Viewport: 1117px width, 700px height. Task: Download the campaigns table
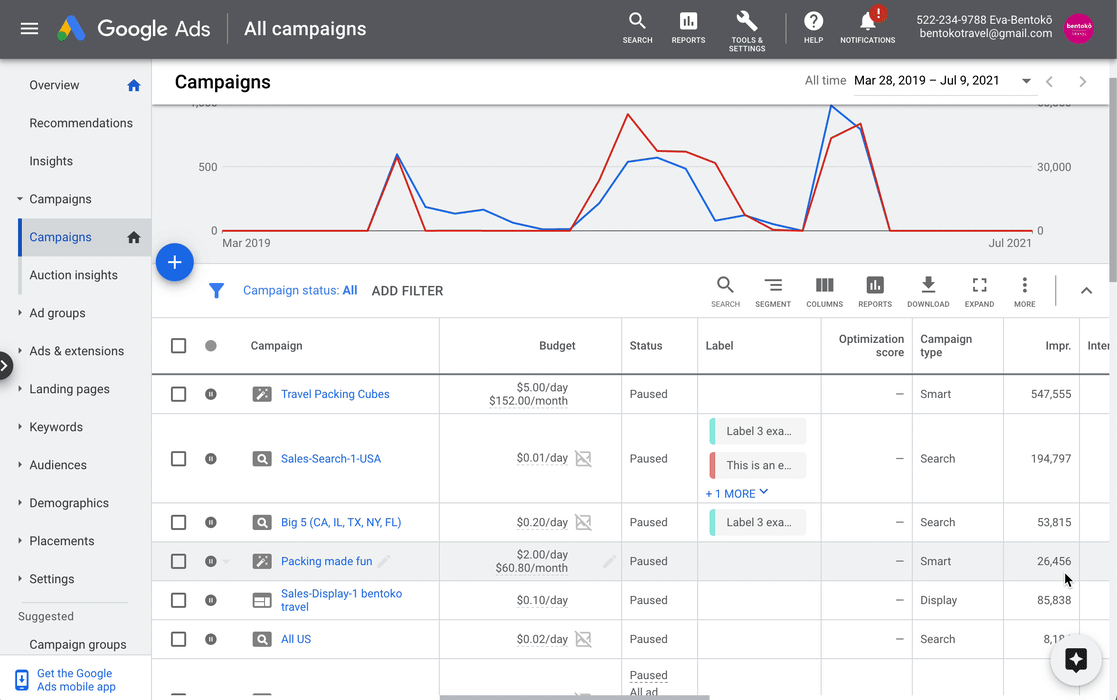coord(928,292)
